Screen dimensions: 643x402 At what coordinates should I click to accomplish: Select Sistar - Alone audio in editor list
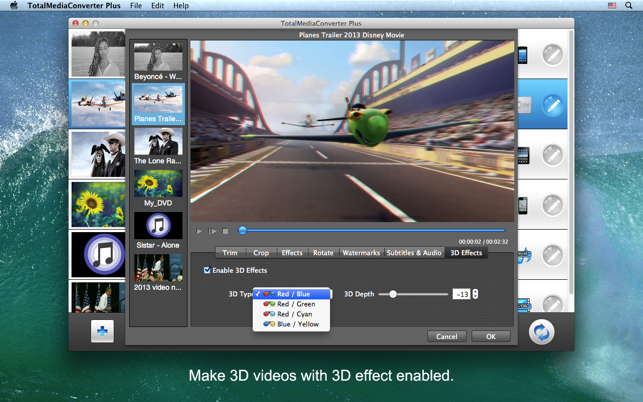[x=158, y=231]
